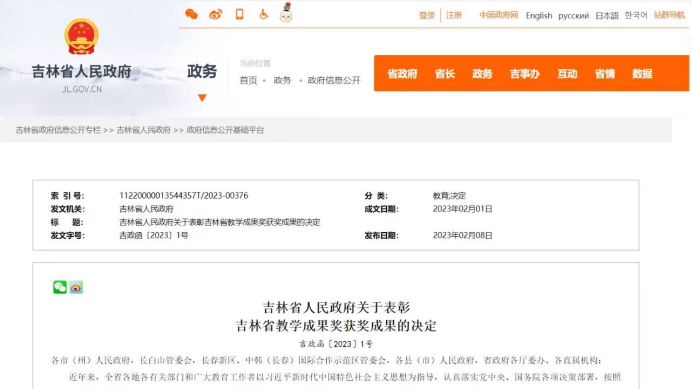The width and height of the screenshot is (692, 390).
Task: Enable accessibility mode via wheelchair icon
Action: [263, 14]
